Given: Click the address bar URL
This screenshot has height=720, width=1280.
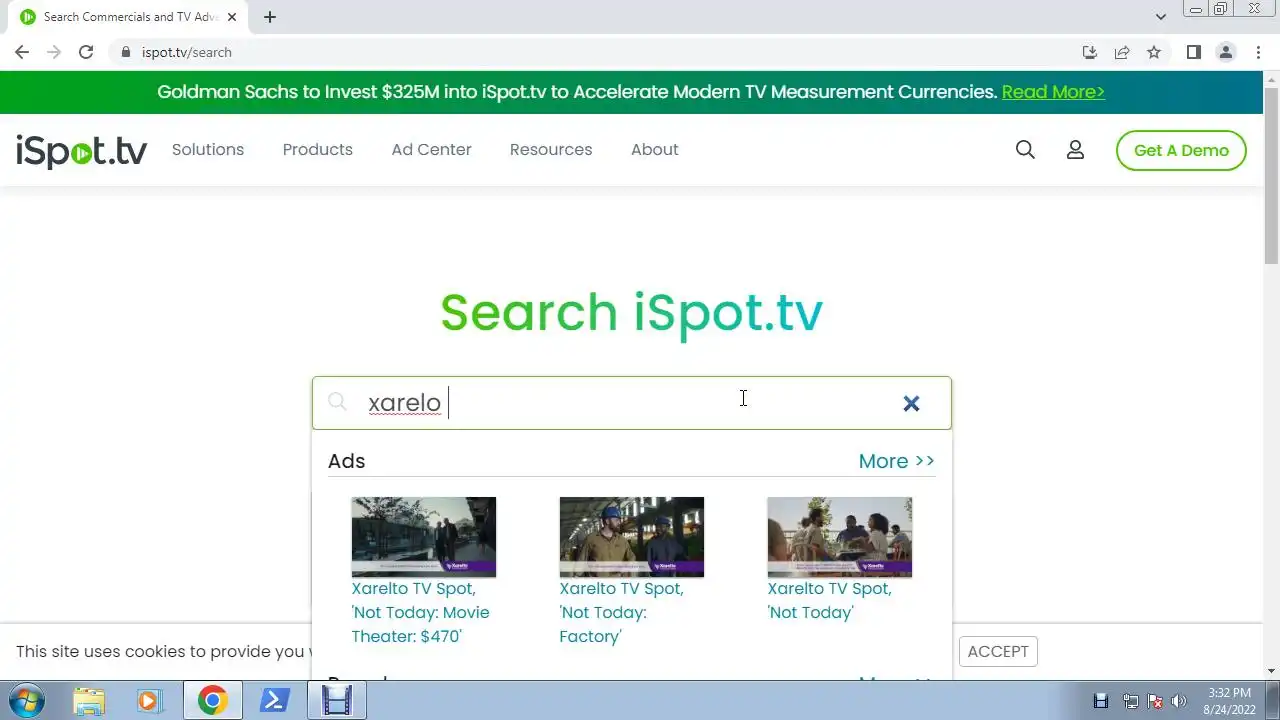Looking at the screenshot, I should [186, 52].
